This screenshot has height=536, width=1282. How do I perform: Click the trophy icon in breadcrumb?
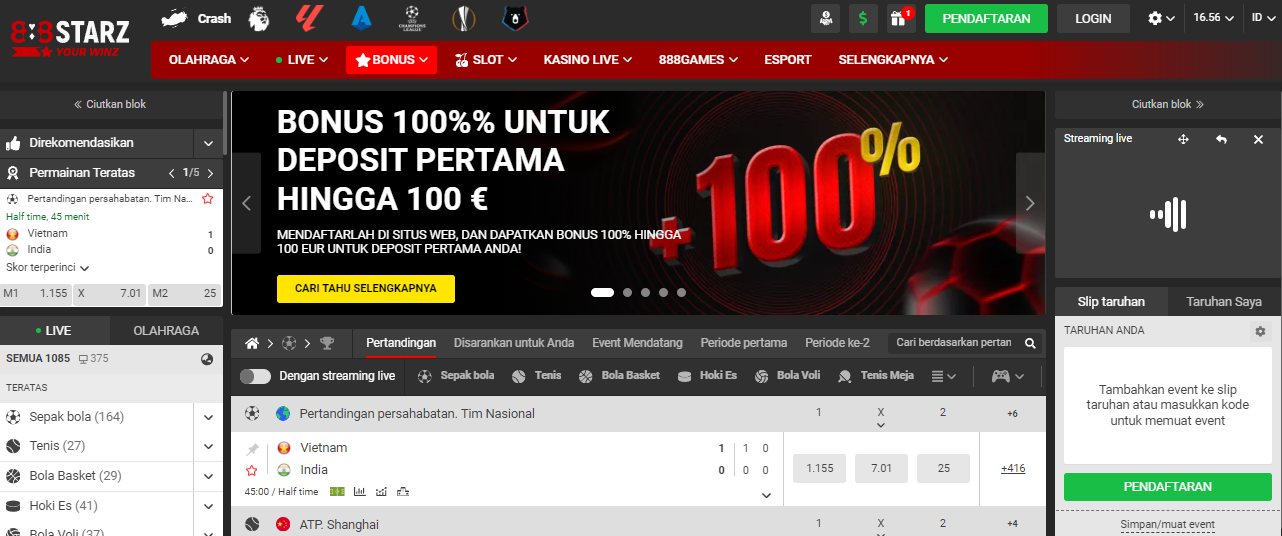point(327,343)
